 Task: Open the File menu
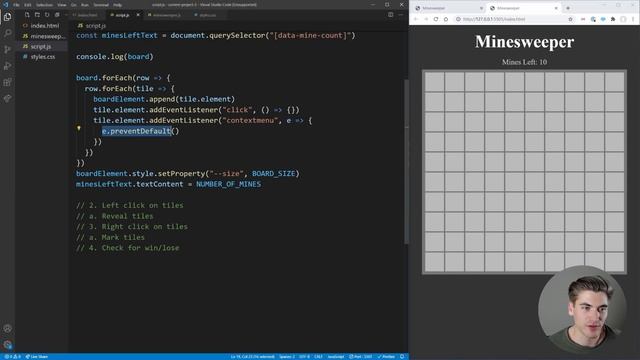click(x=16, y=5)
